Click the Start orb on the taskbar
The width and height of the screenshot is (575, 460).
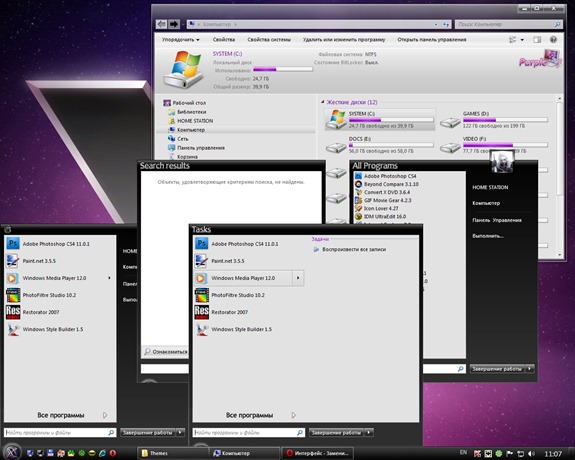pyautogui.click(x=12, y=452)
